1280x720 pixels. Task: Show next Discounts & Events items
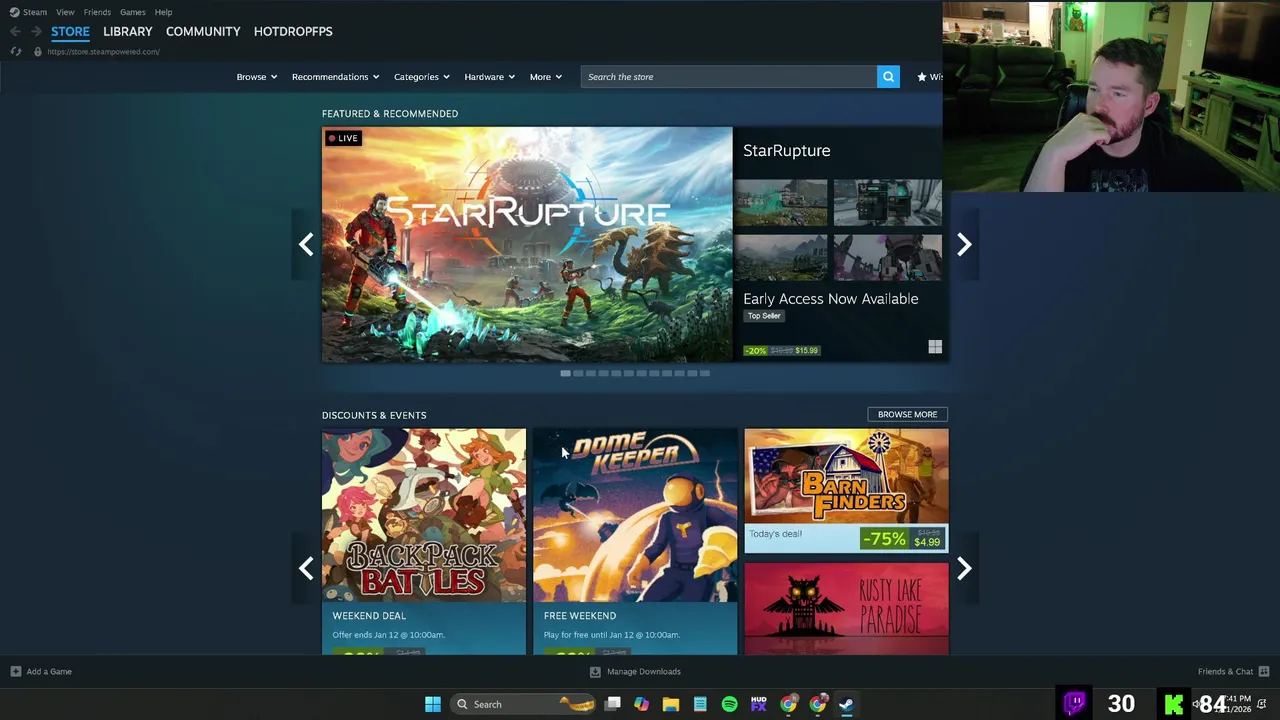click(964, 568)
